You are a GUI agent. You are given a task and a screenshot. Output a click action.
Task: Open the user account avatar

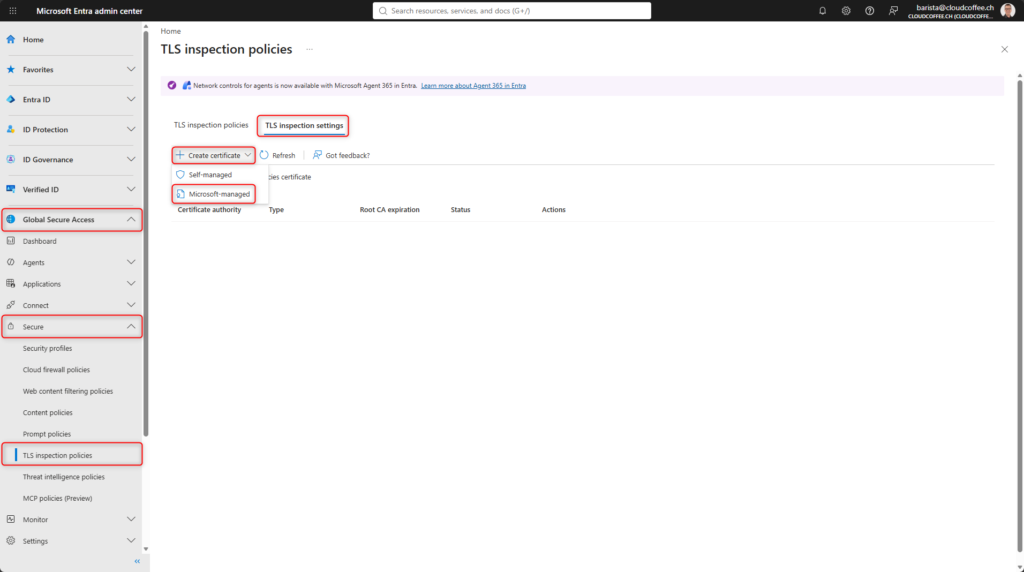[x=1008, y=10]
